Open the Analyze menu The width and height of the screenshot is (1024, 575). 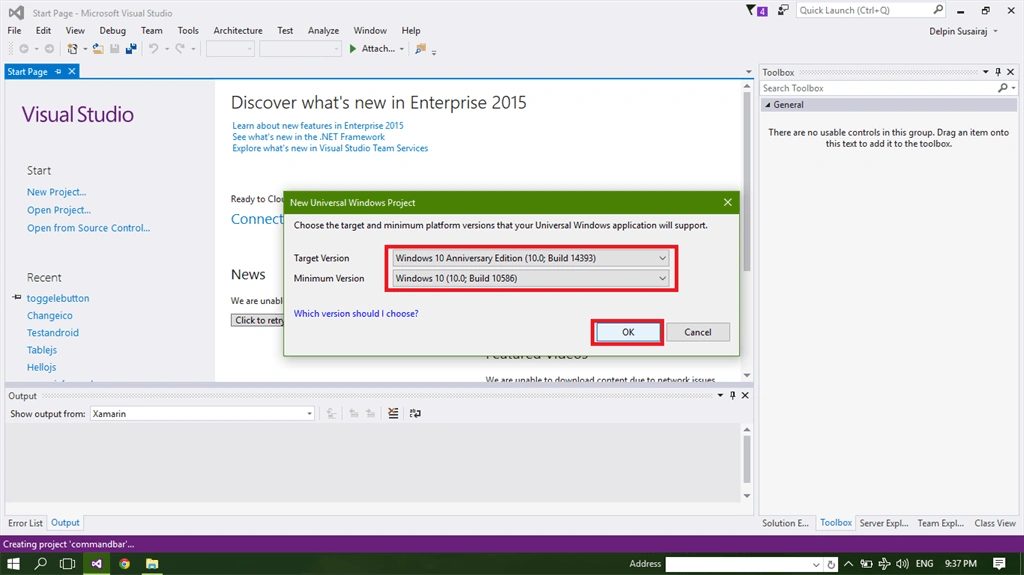pyautogui.click(x=323, y=31)
